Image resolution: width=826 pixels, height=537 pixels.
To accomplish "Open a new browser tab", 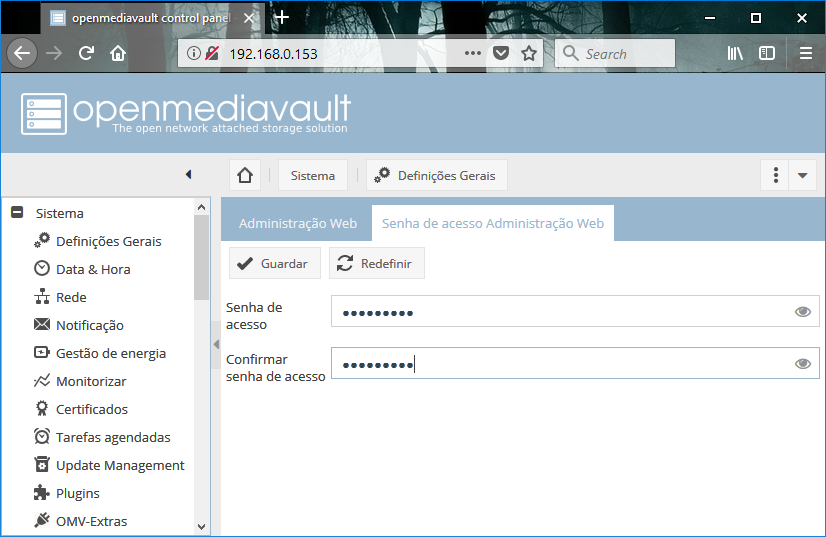I will pos(282,17).
